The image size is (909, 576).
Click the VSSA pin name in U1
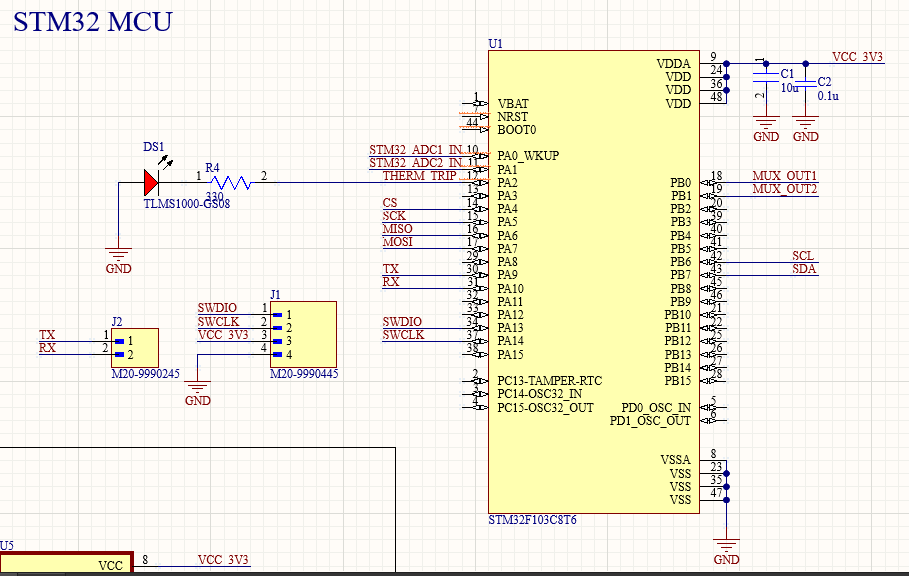click(676, 460)
